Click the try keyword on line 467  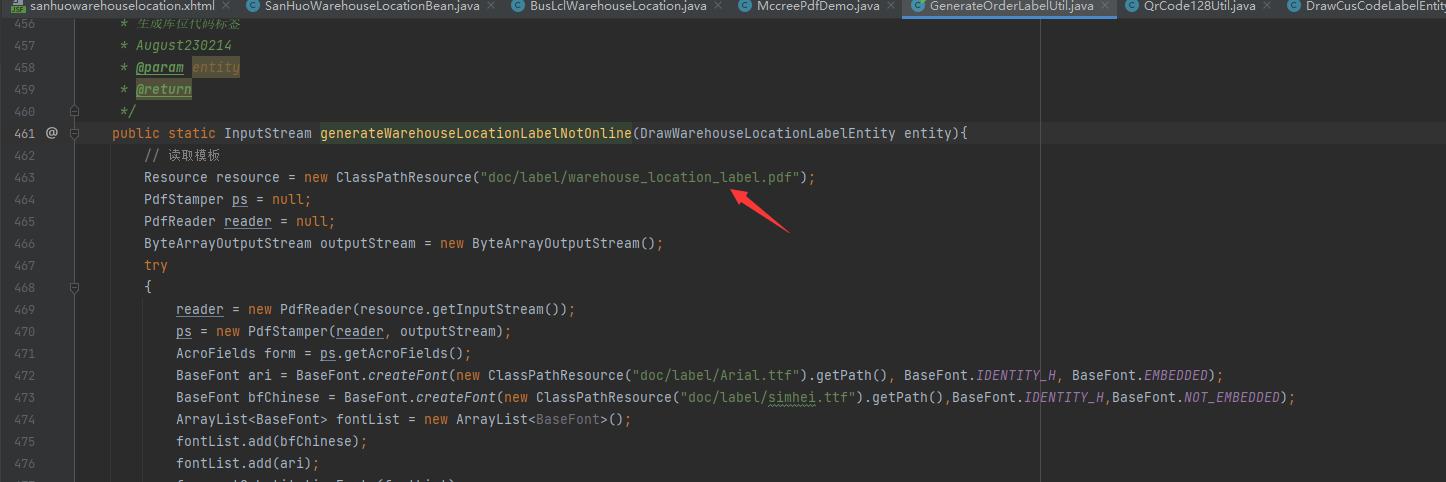[x=156, y=265]
